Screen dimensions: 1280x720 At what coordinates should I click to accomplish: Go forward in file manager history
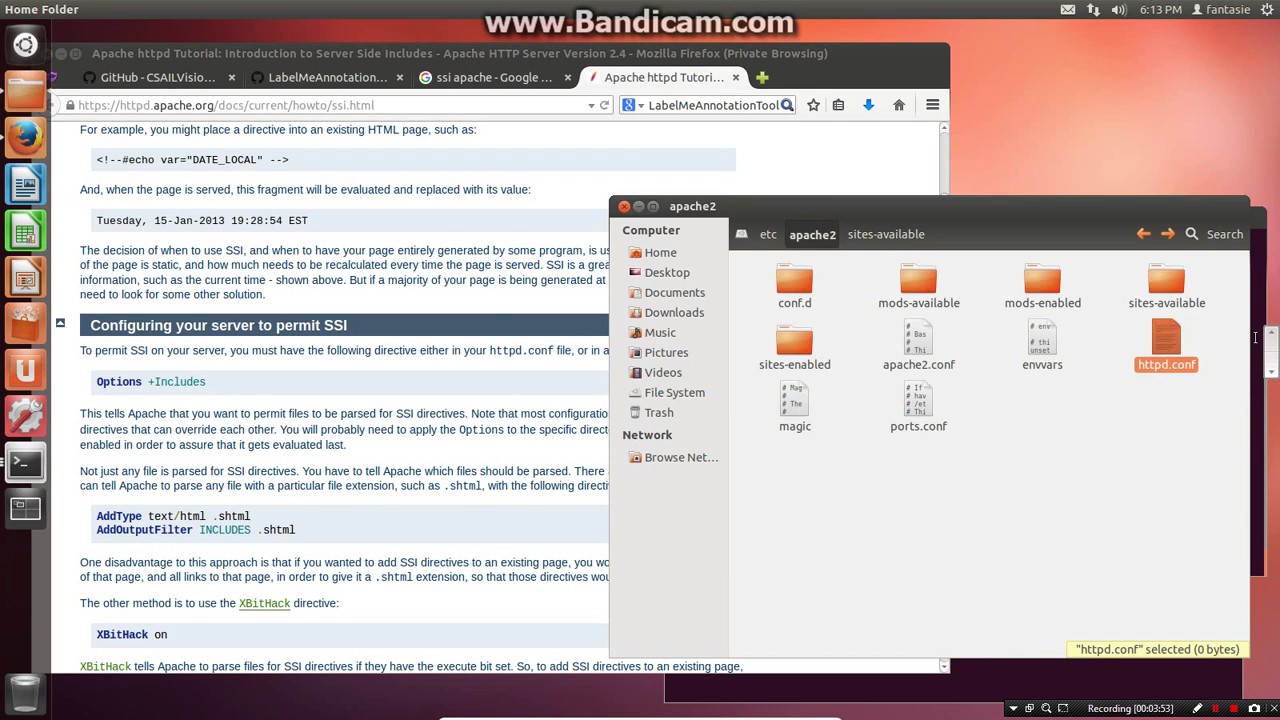click(1167, 234)
